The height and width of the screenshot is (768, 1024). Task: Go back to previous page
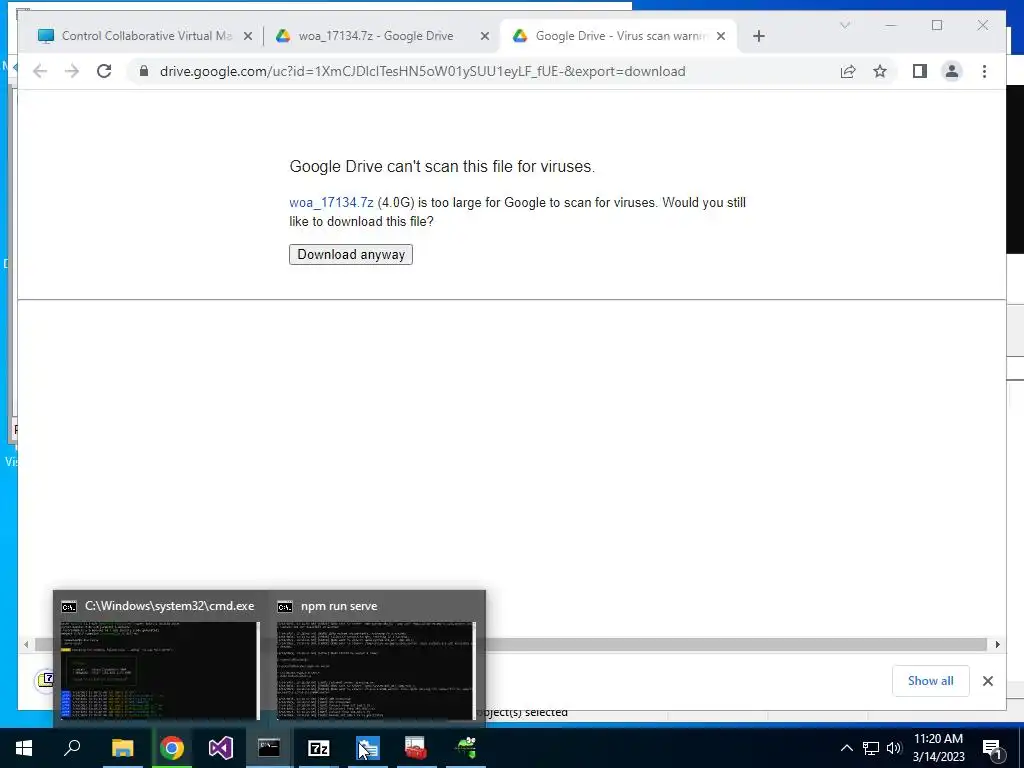point(40,71)
